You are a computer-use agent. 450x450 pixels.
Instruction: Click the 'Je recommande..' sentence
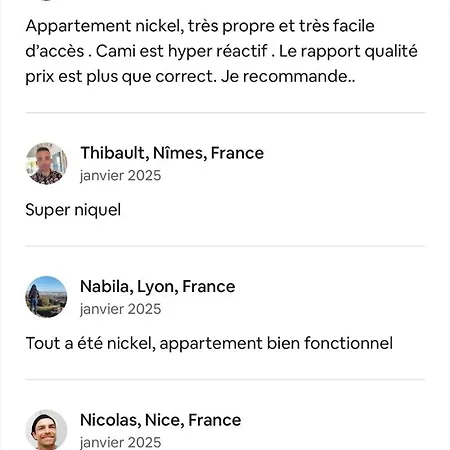(288, 77)
